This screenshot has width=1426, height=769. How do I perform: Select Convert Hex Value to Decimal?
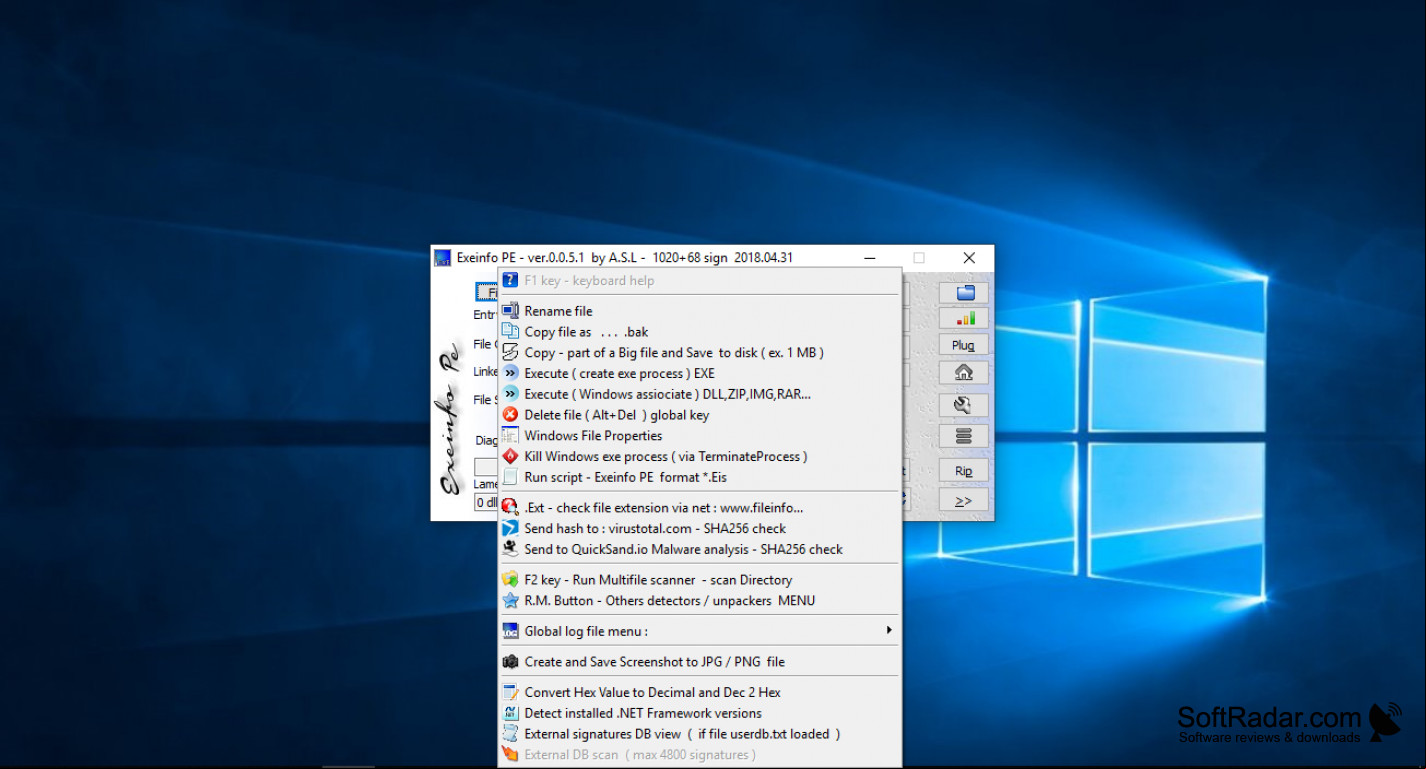pos(699,692)
